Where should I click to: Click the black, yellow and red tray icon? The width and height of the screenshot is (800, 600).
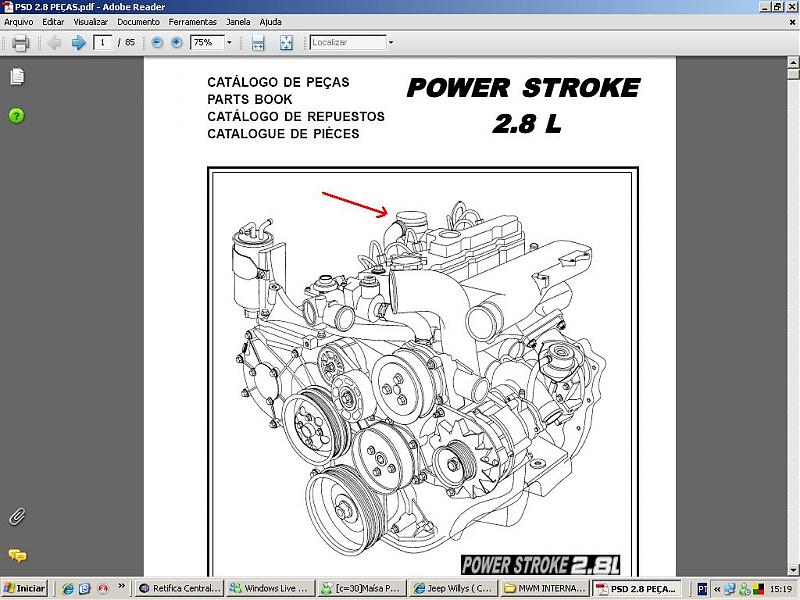point(758,589)
